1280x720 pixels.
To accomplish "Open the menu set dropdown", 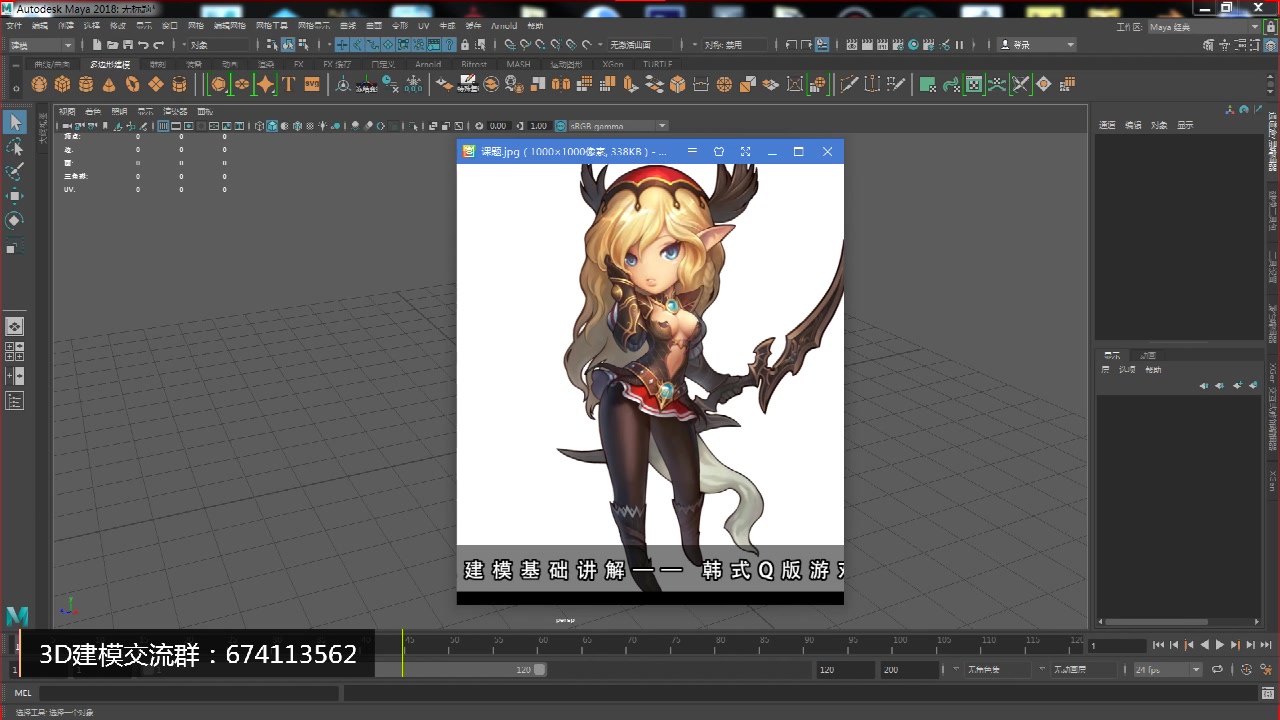I will 40,45.
